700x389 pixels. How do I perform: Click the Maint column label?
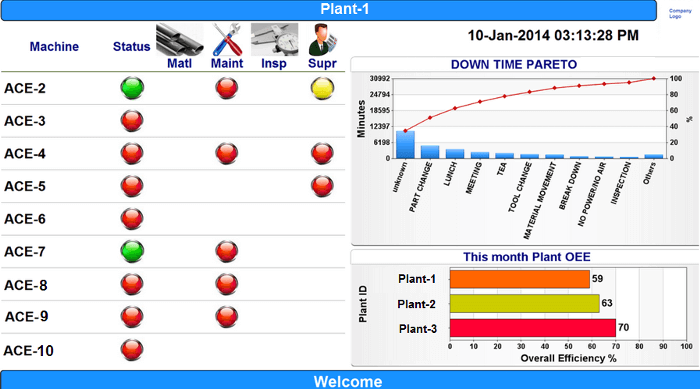click(227, 63)
